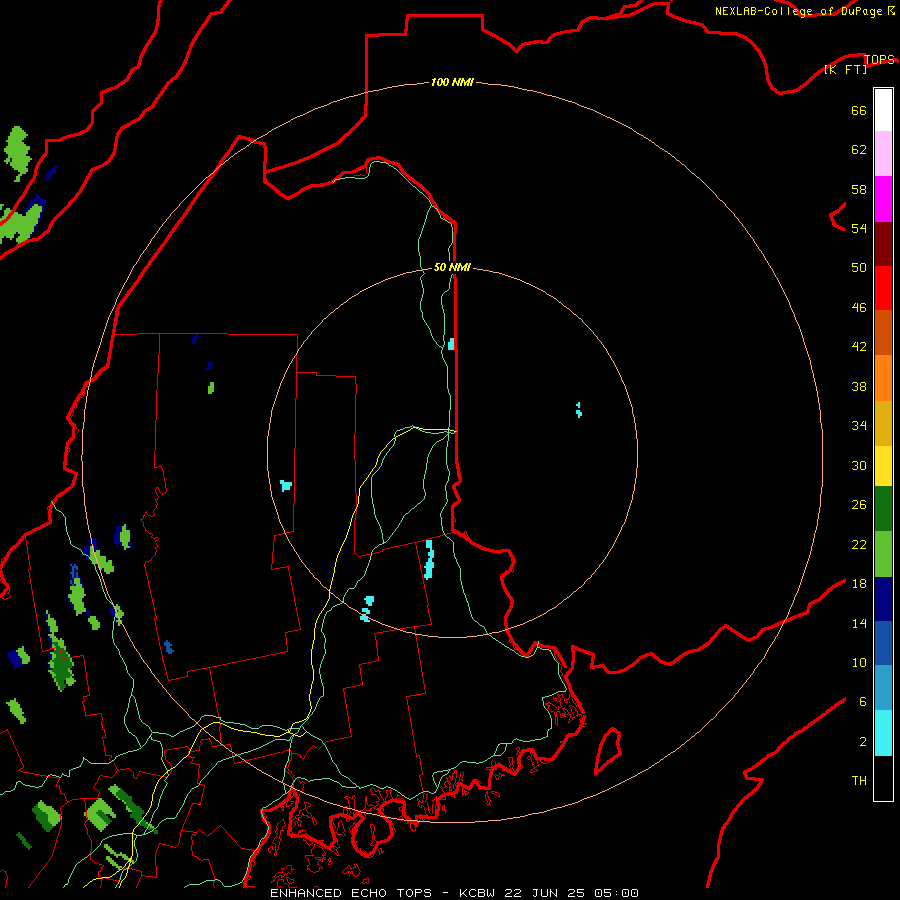Viewport: 900px width, 900px height.
Task: Click the bright red legend swatch
Action: (883, 288)
